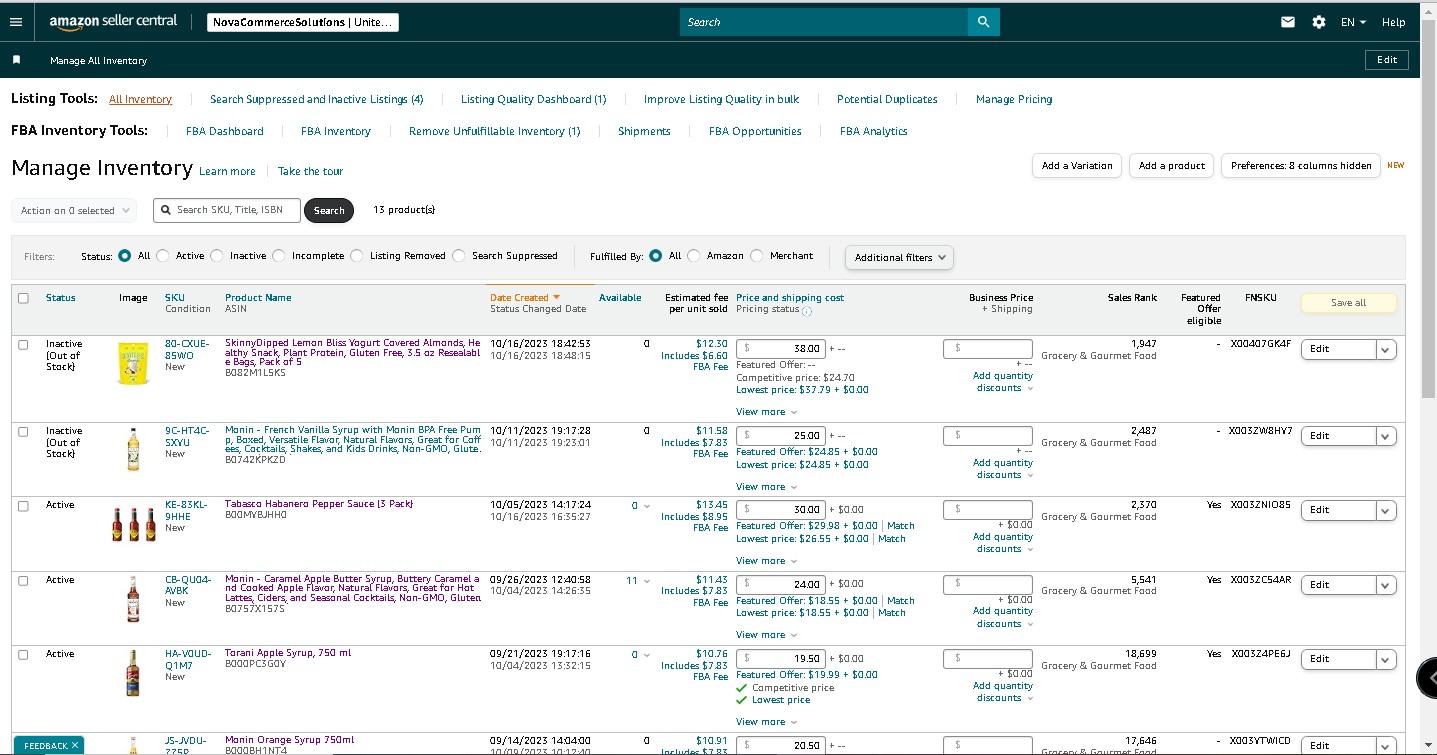Viewport: 1437px width, 755px height.
Task: Click the Amazon Seller Central logo
Action: [113, 21]
